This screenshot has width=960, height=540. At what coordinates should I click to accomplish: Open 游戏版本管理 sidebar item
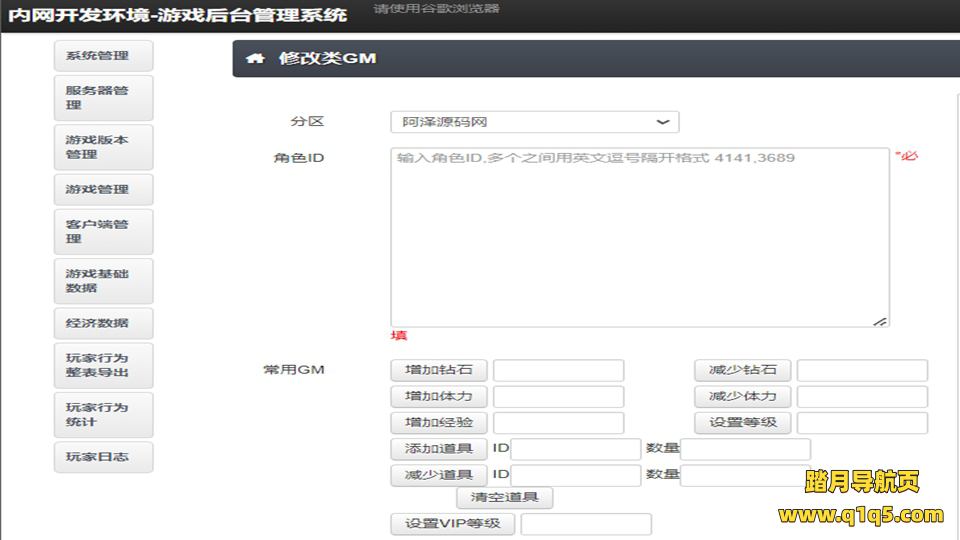103,147
